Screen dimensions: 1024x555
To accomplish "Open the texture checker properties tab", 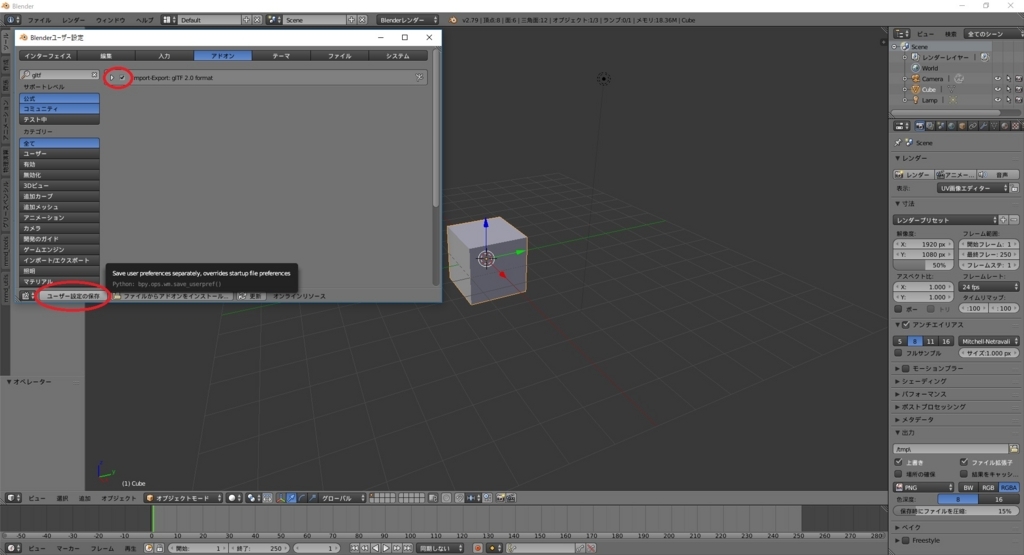I will [1016, 126].
